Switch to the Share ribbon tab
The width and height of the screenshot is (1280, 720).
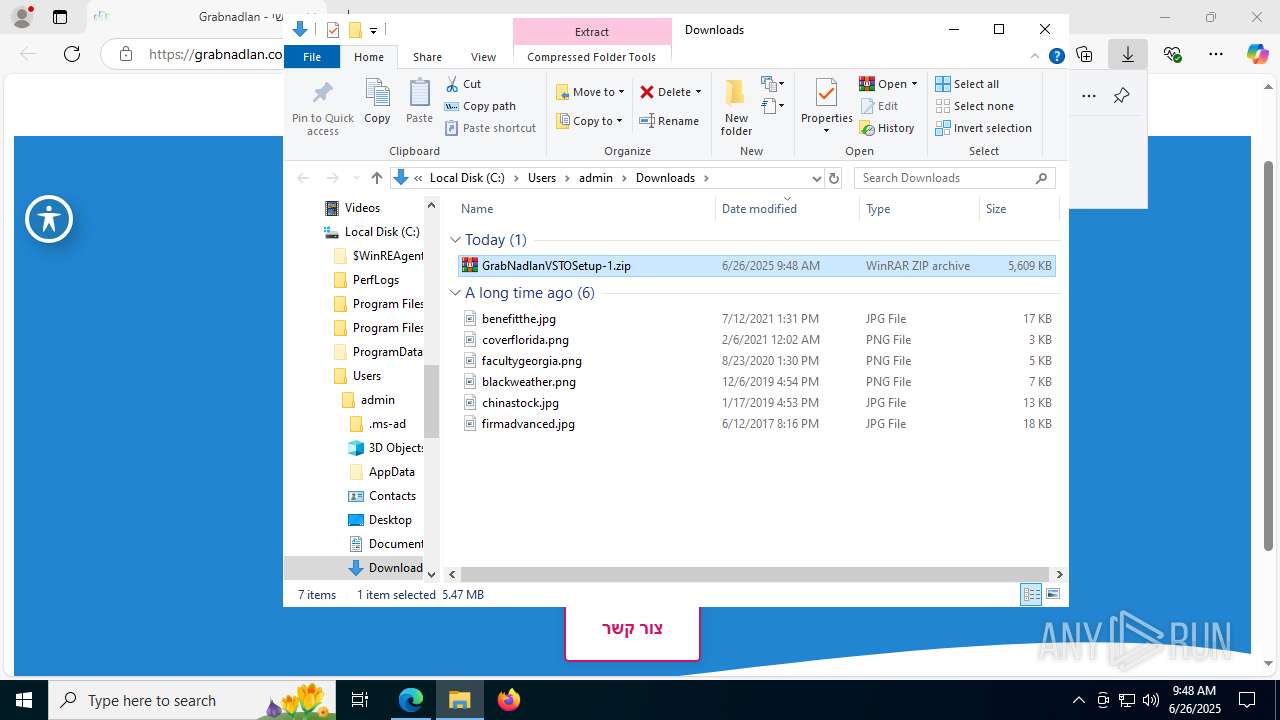click(x=427, y=57)
